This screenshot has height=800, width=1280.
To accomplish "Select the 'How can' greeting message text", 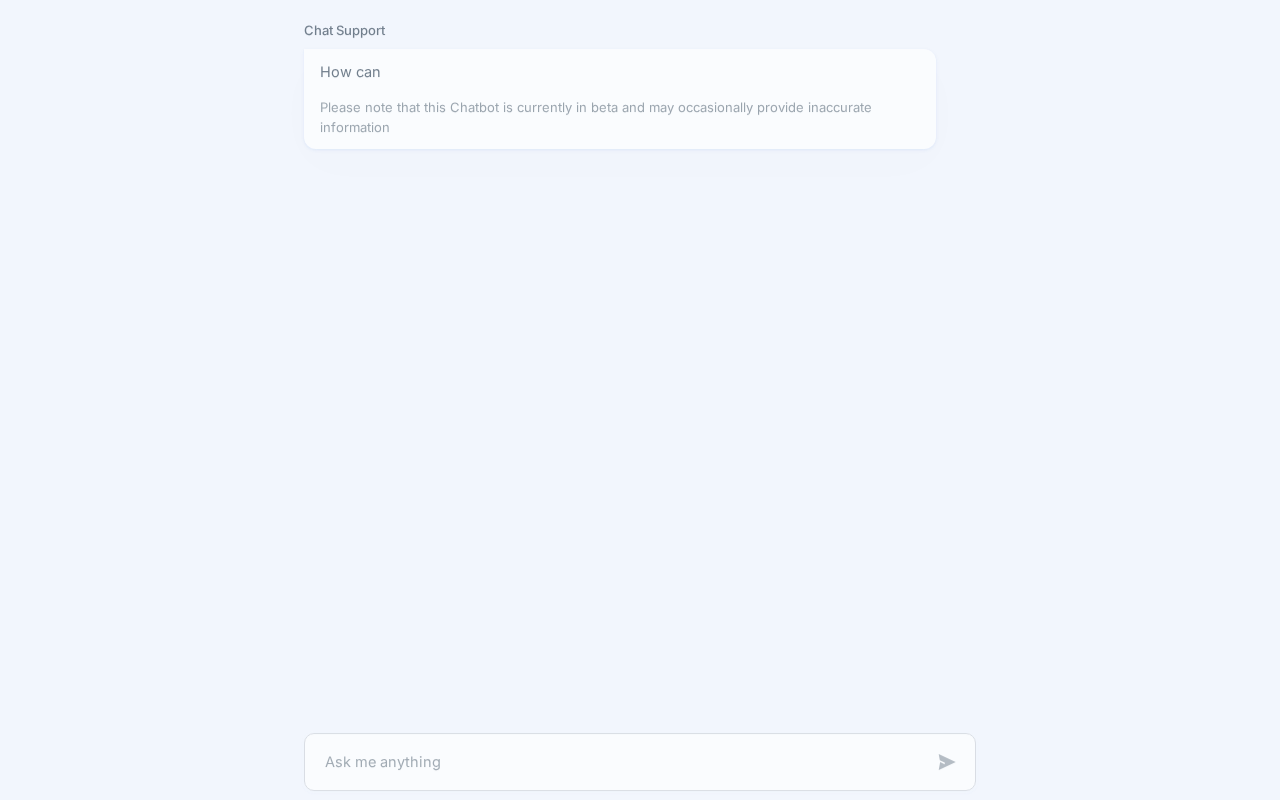I will [x=350, y=72].
